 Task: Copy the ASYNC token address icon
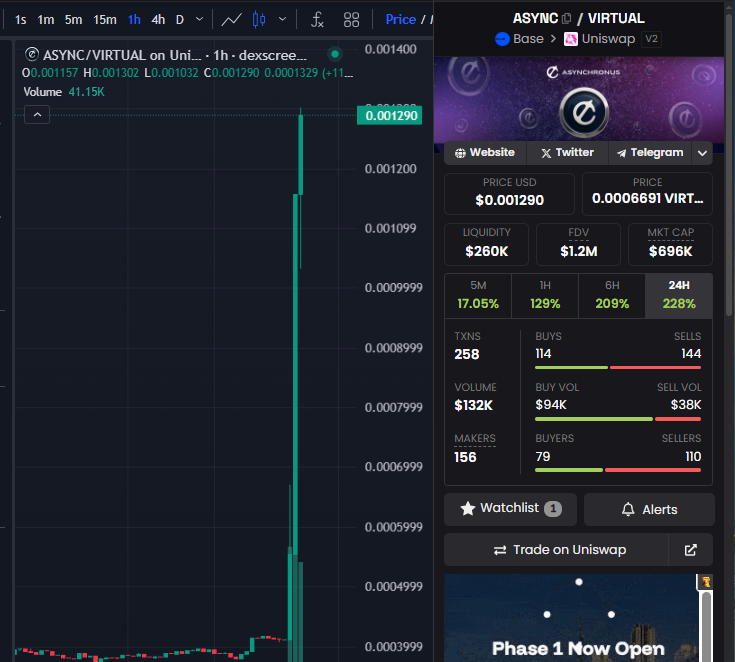click(x=566, y=18)
